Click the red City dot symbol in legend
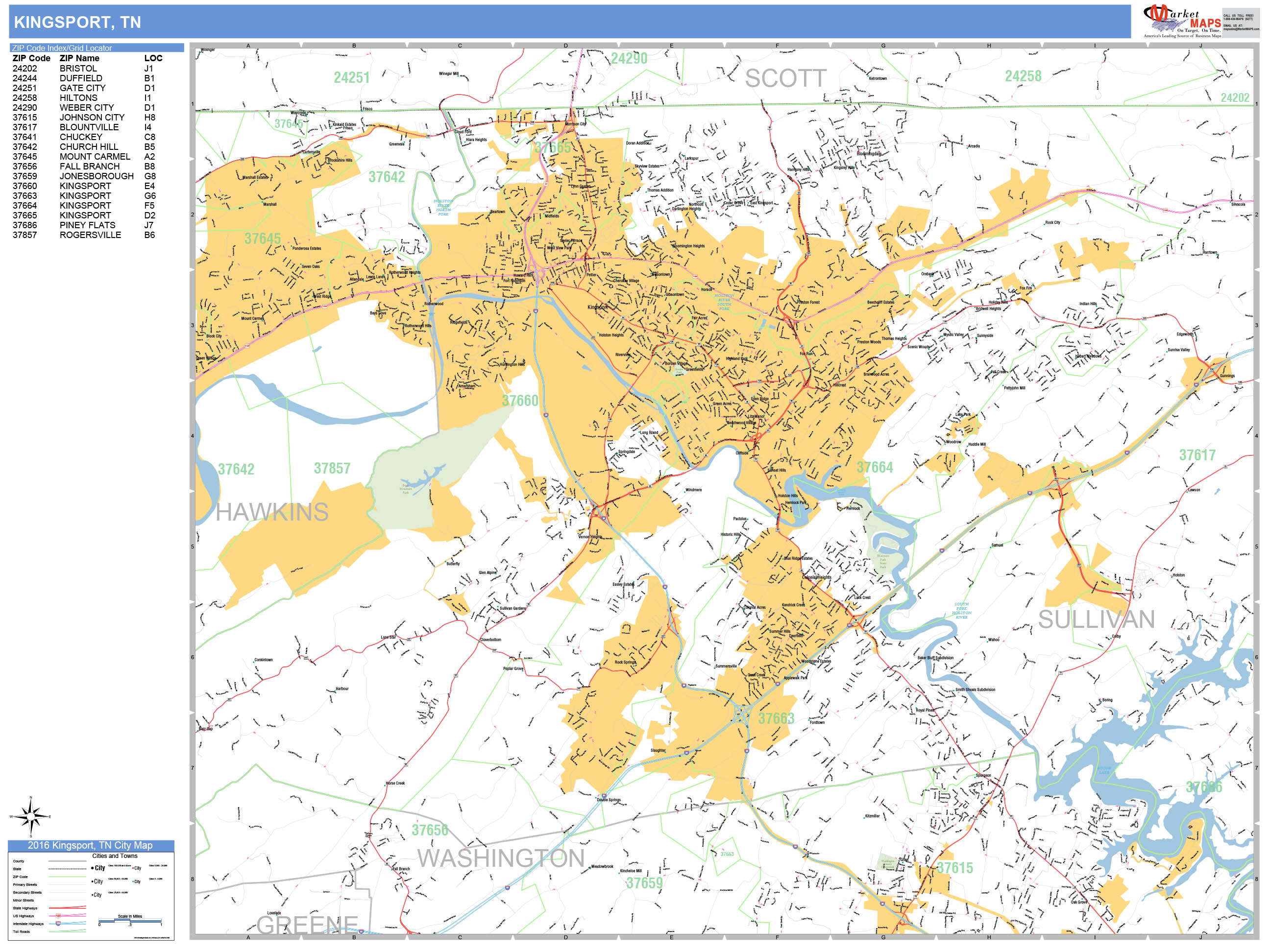 (133, 868)
